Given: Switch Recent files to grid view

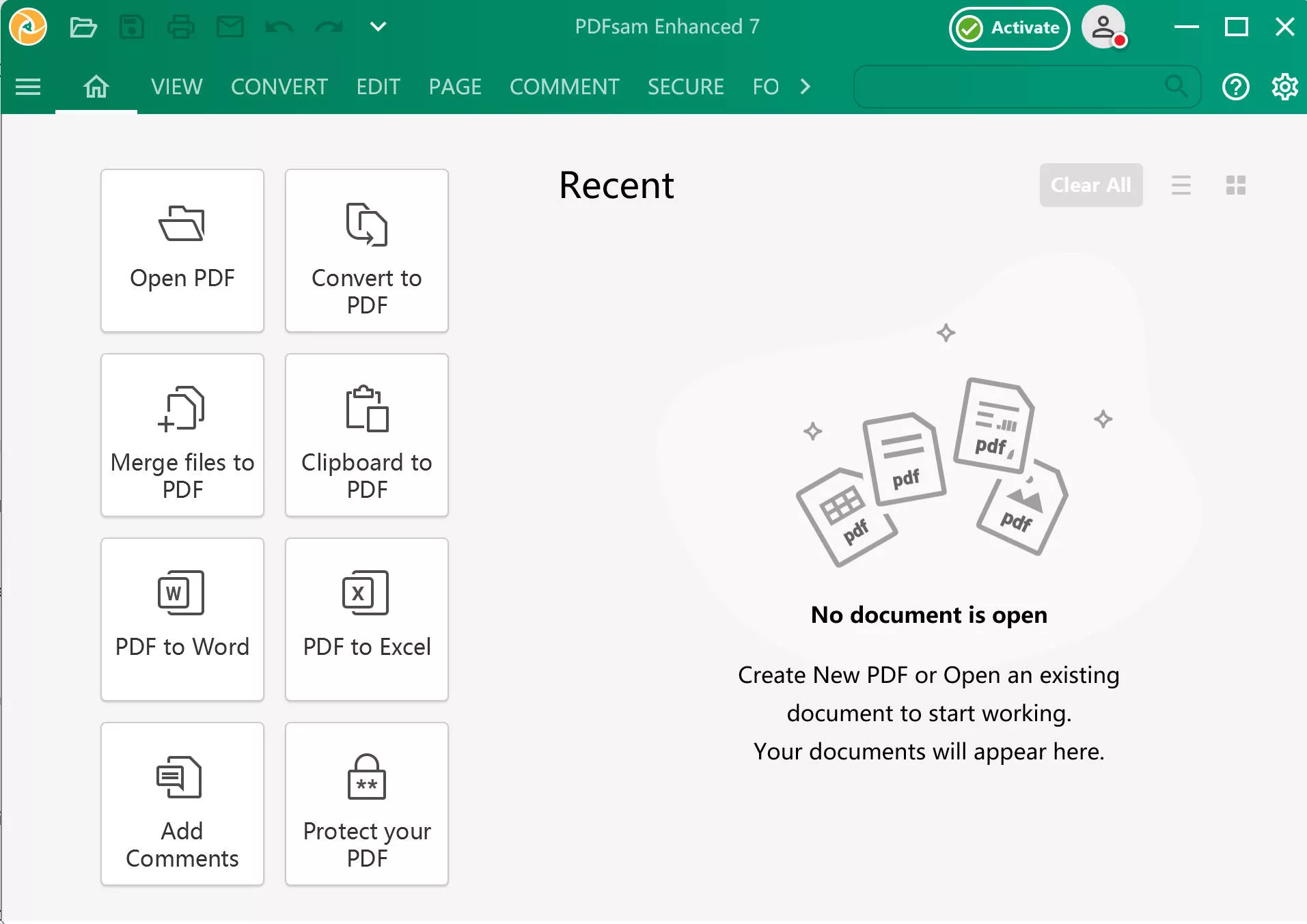Looking at the screenshot, I should point(1235,185).
